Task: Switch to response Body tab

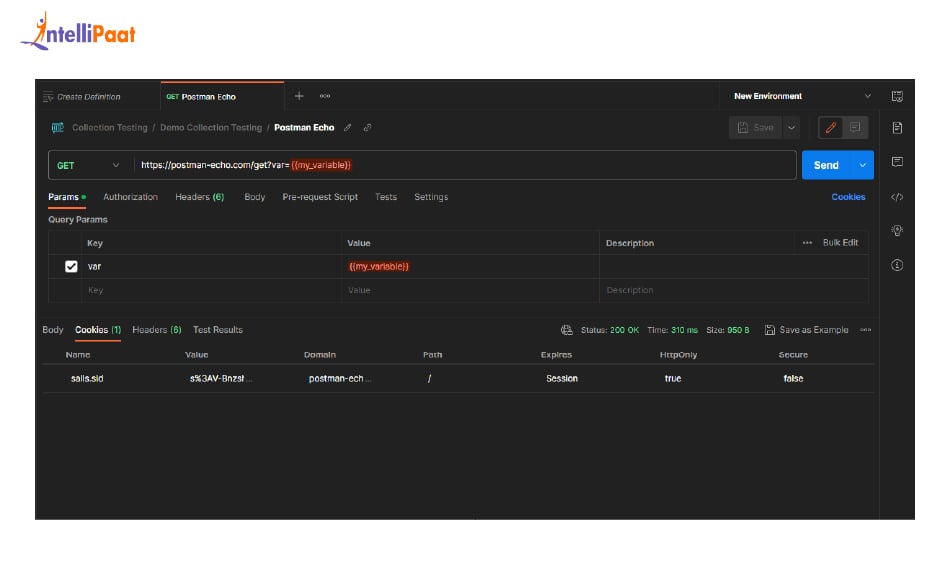Action: coord(53,330)
